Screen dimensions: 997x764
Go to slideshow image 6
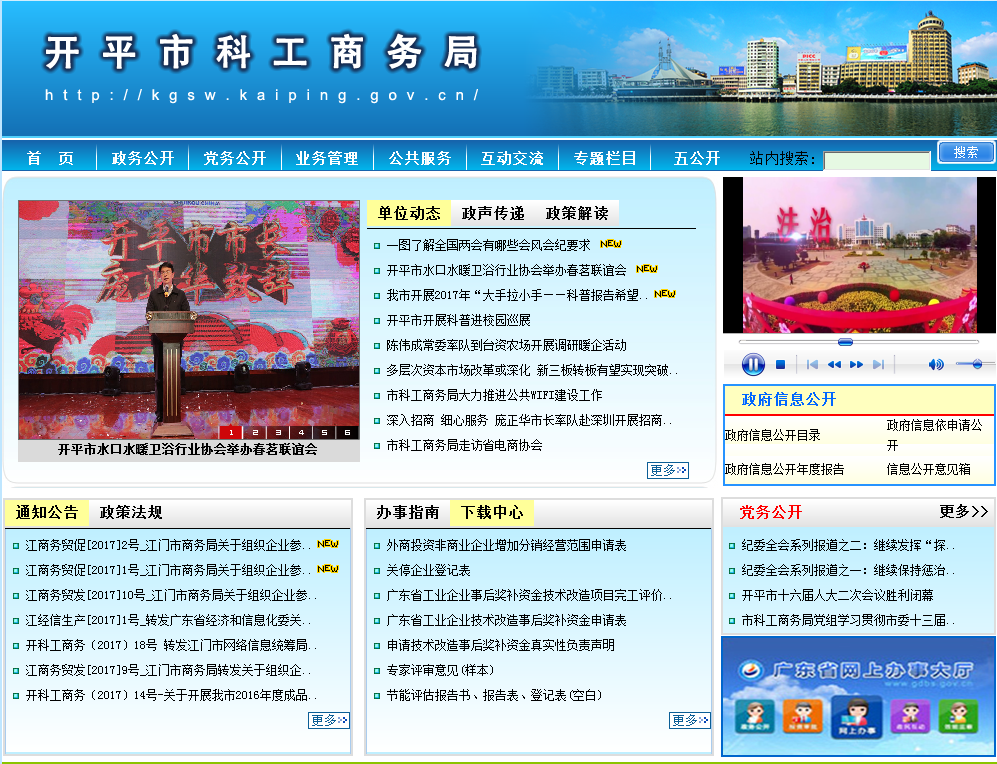click(347, 432)
